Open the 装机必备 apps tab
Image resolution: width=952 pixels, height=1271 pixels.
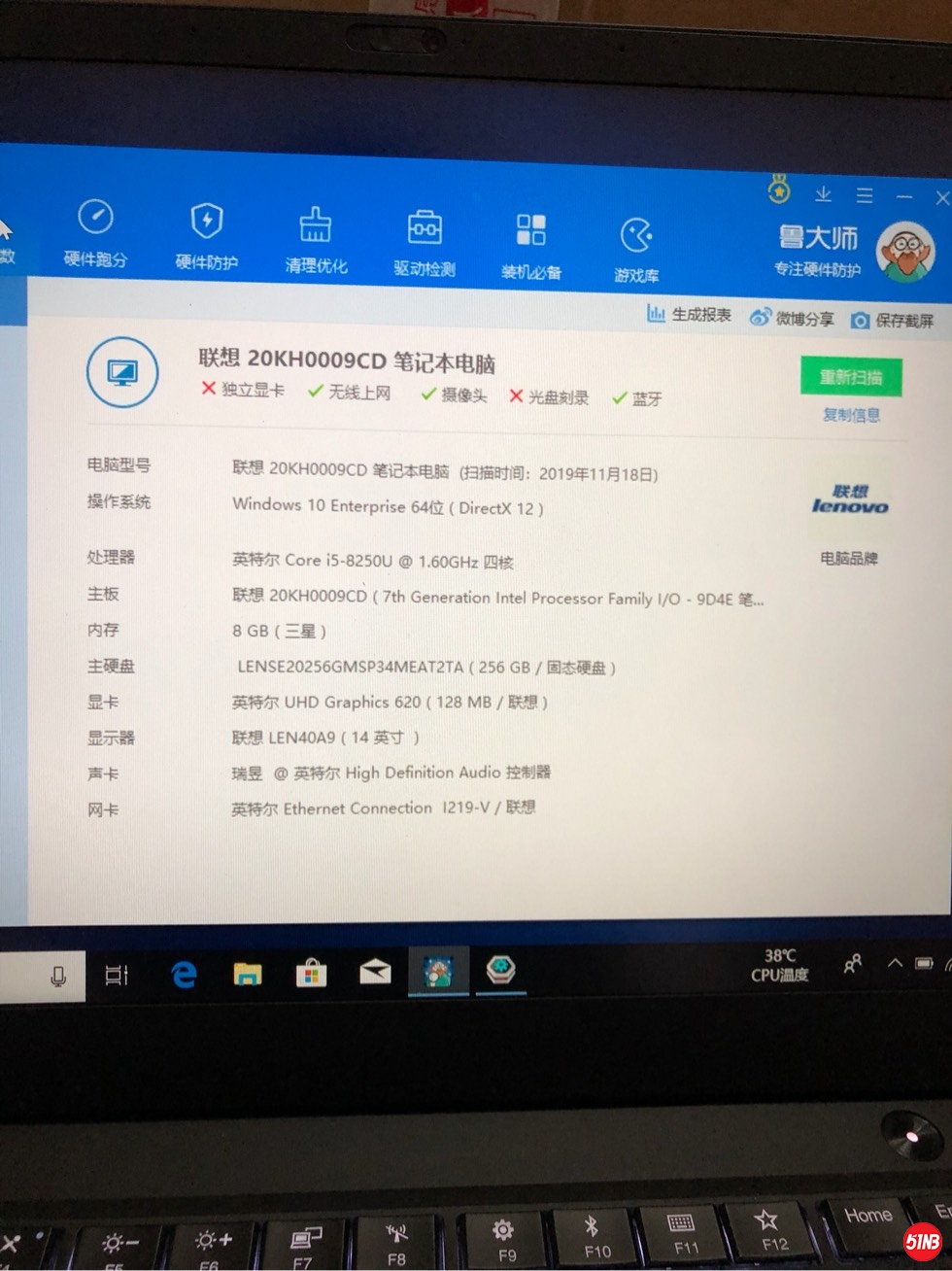click(531, 247)
